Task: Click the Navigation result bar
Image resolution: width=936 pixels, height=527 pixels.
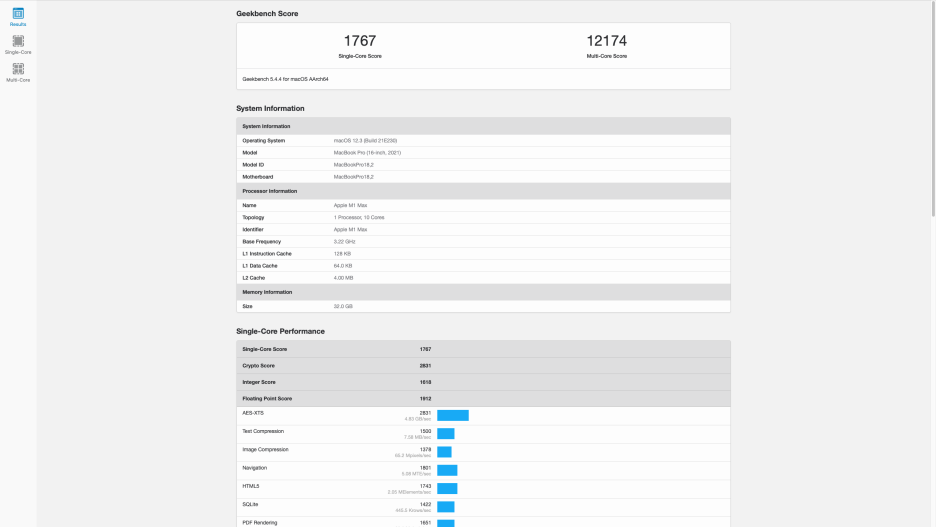Action: pyautogui.click(x=447, y=470)
